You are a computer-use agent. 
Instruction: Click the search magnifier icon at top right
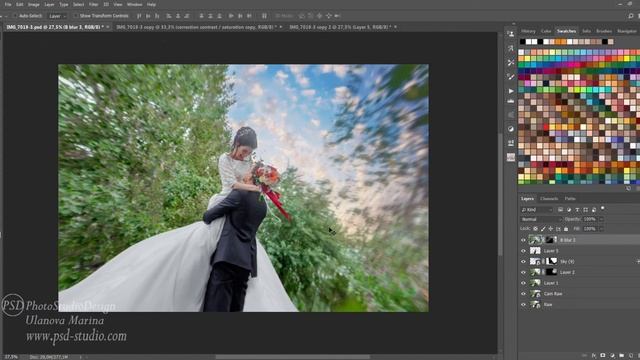(x=631, y=16)
